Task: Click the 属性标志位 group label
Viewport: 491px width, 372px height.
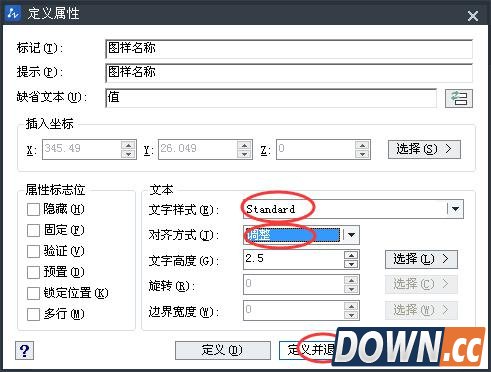Action: (56, 190)
